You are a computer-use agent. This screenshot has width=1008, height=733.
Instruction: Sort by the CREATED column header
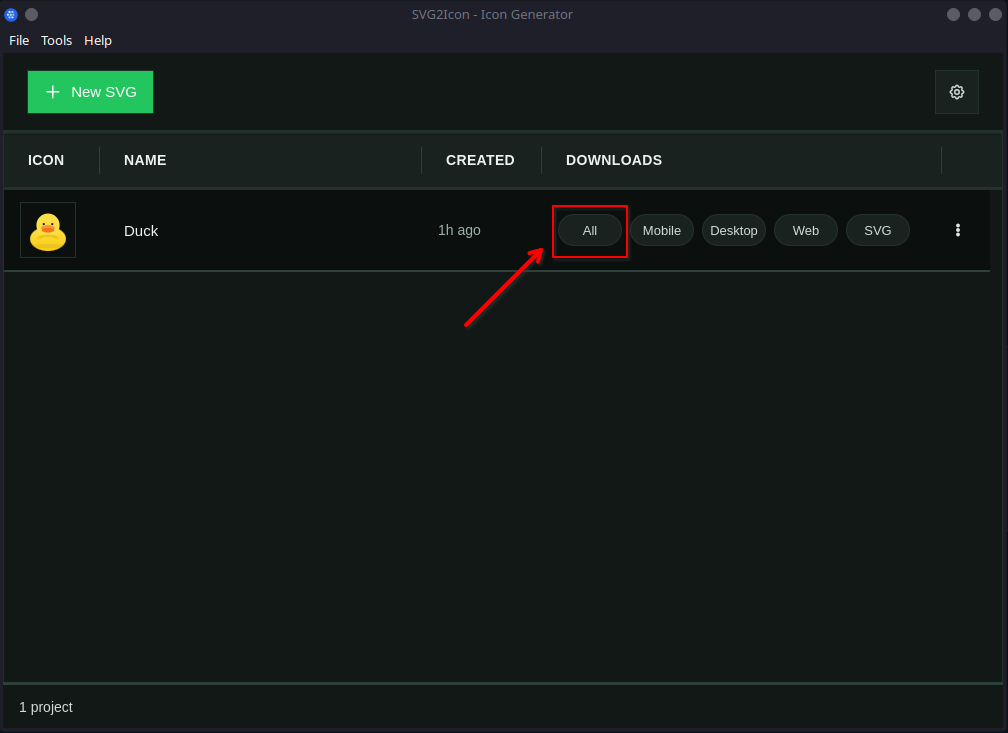[480, 160]
